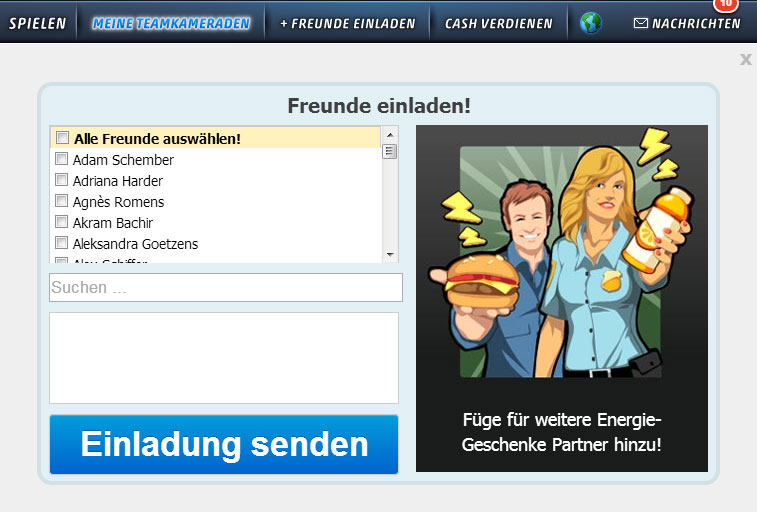This screenshot has width=757, height=512.
Task: Focus the Suchen search field
Action: coord(226,288)
